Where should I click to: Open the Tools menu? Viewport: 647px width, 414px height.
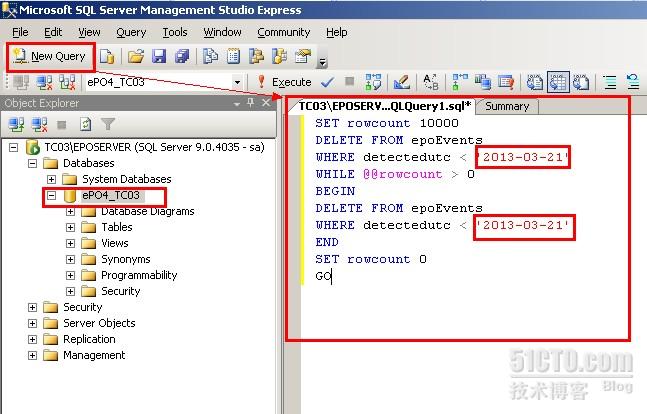175,32
